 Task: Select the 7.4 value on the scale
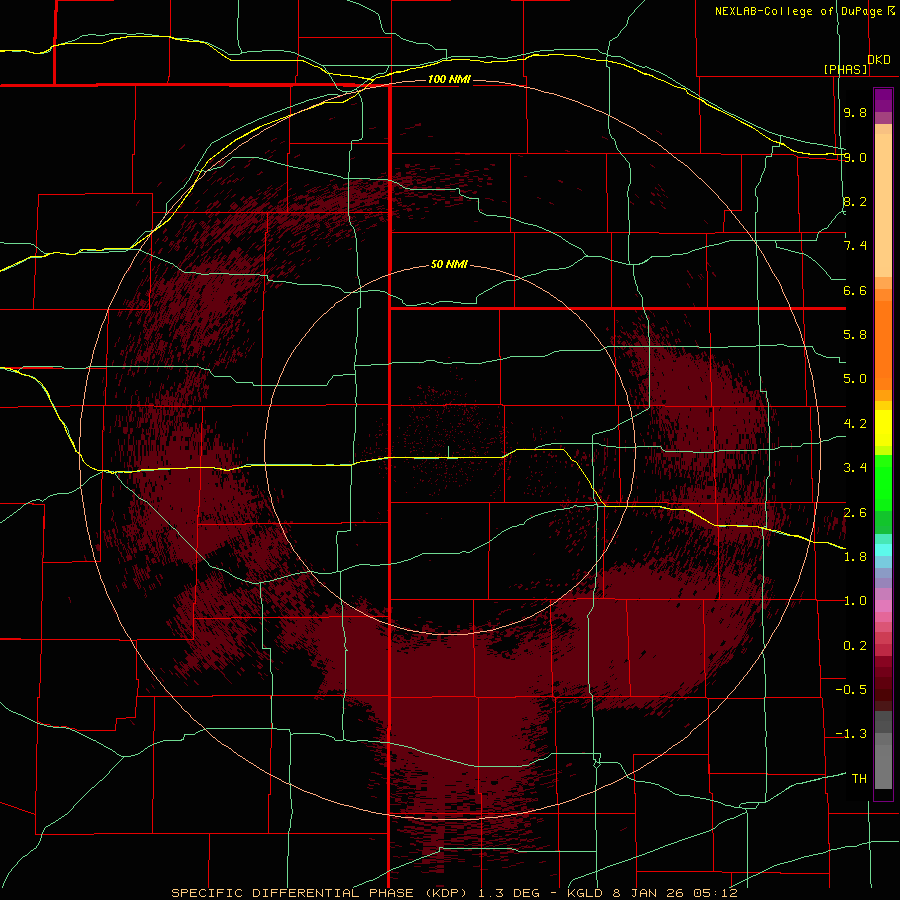[x=855, y=246]
